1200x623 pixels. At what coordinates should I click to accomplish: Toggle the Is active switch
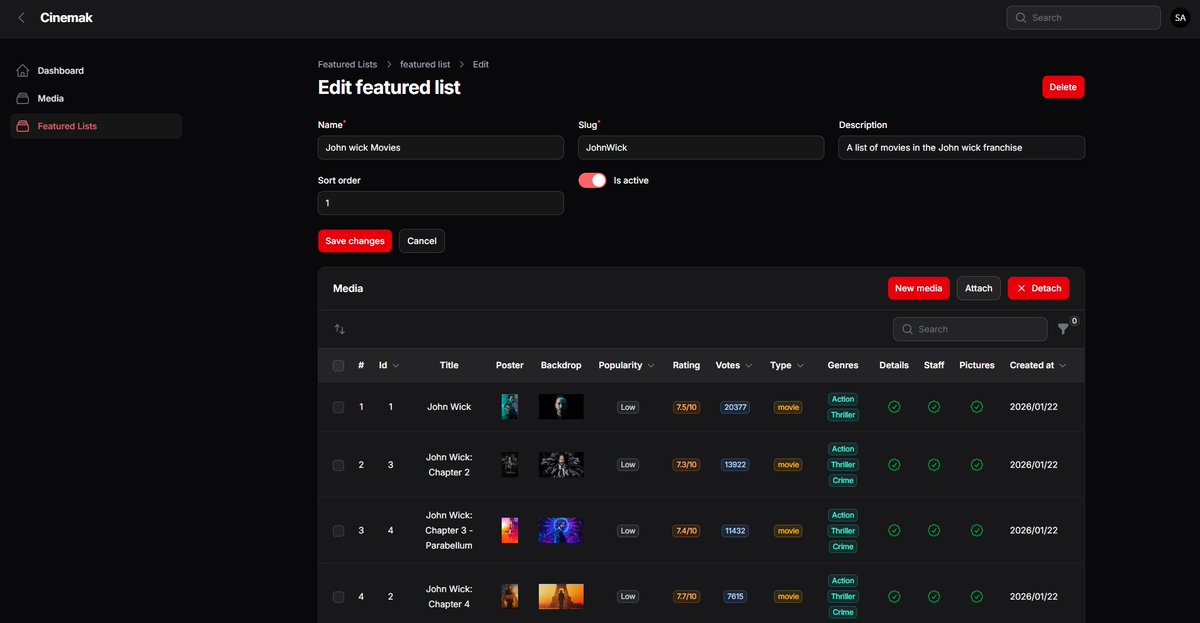pos(592,180)
